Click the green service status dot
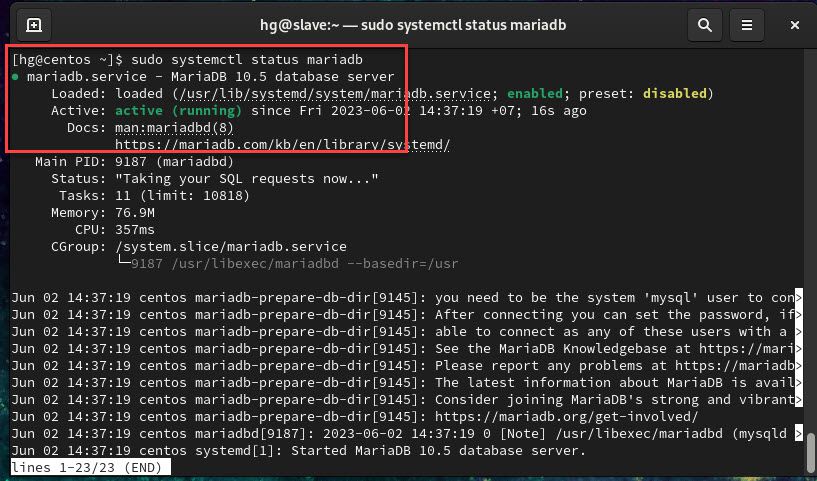Image resolution: width=817 pixels, height=481 pixels. [16, 77]
